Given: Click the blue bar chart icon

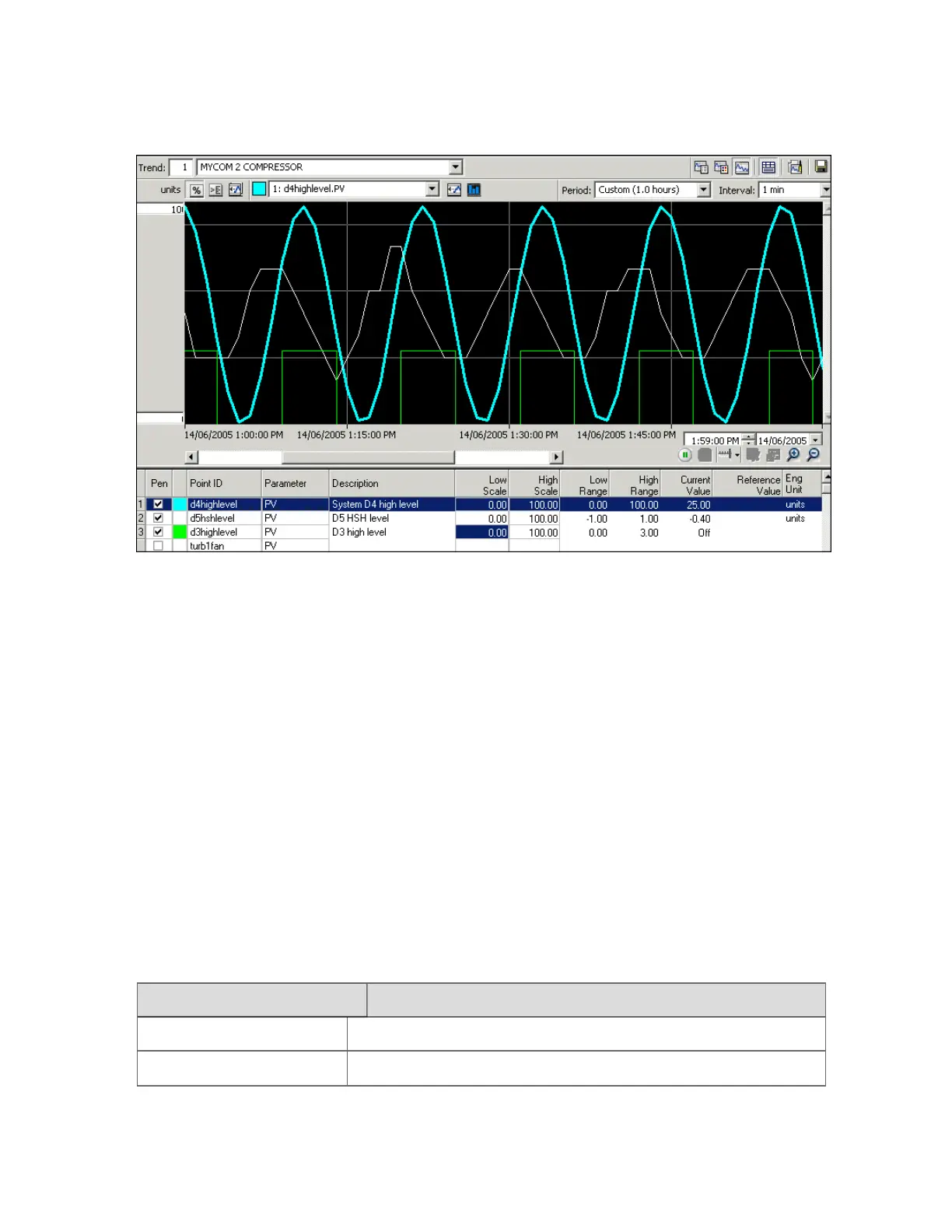Looking at the screenshot, I should (474, 190).
